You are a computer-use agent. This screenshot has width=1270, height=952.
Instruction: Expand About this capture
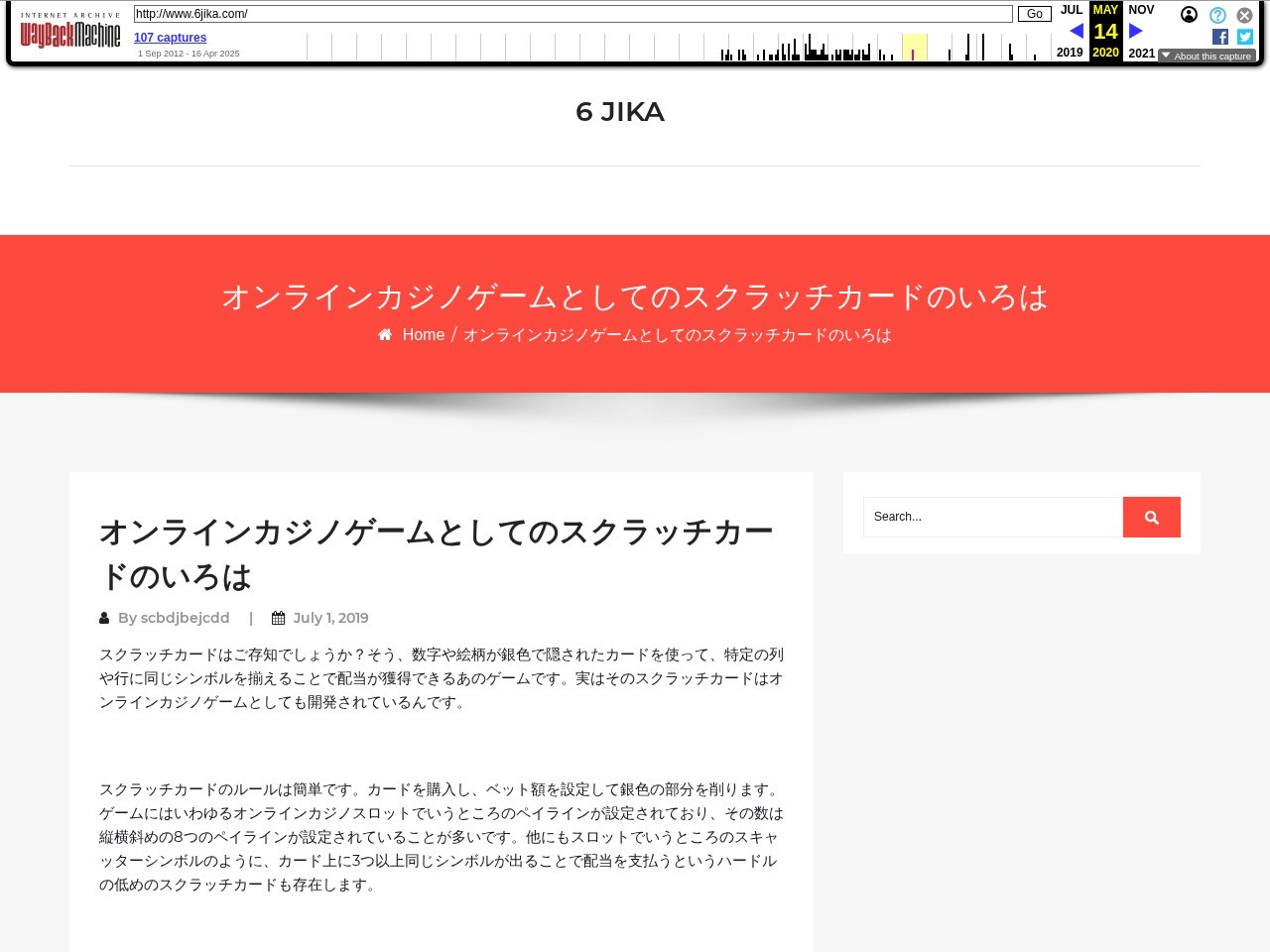tap(1206, 57)
